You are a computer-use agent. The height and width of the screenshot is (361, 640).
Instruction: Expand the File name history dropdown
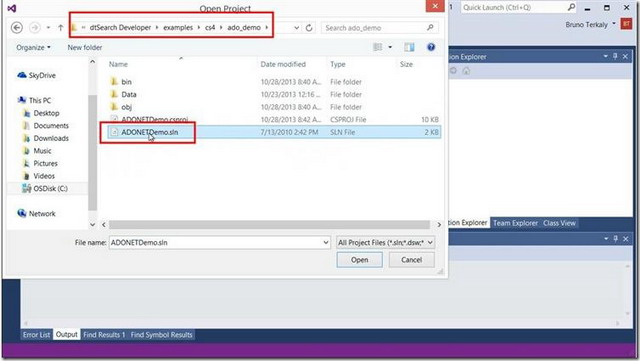(x=326, y=243)
